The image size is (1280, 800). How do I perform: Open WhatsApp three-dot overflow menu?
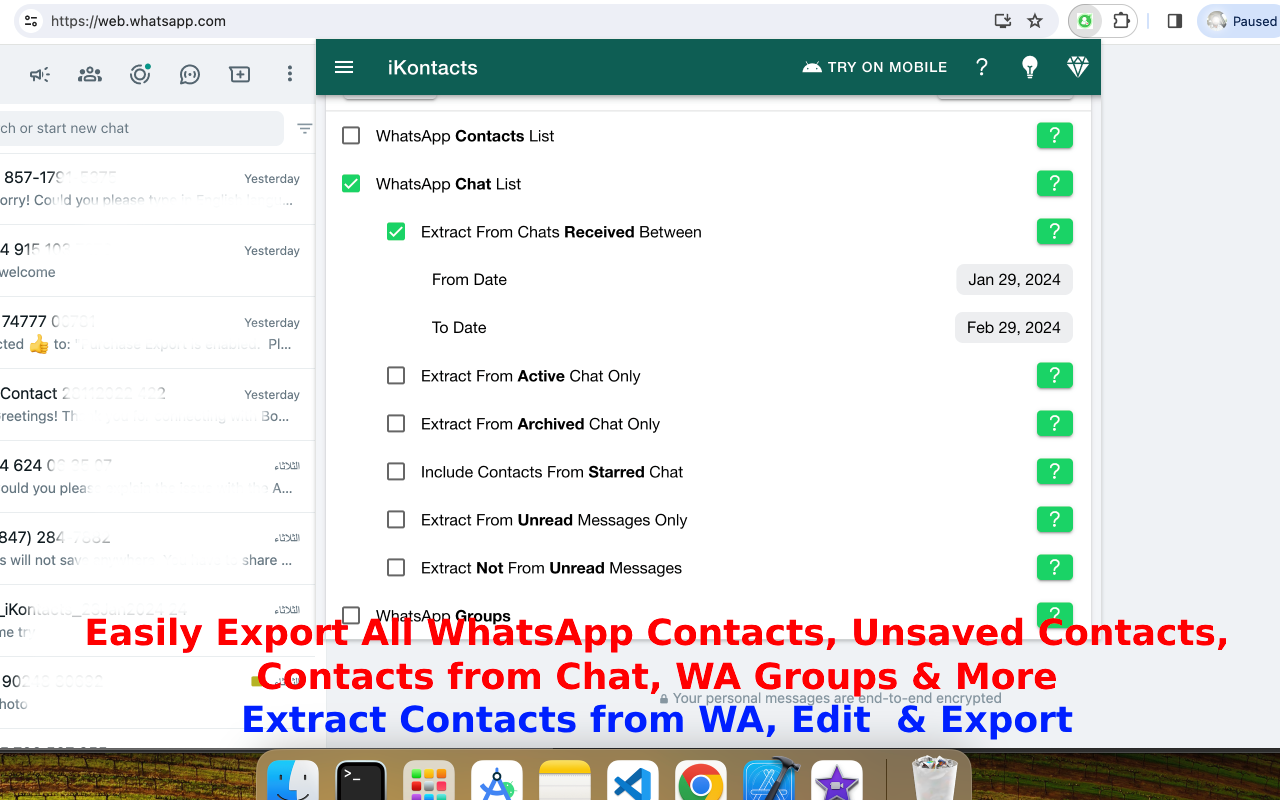(x=289, y=74)
